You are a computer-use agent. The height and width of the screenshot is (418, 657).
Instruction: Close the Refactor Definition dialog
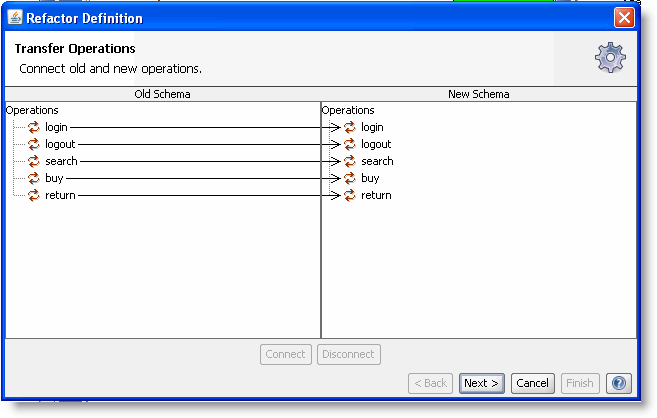click(x=624, y=18)
